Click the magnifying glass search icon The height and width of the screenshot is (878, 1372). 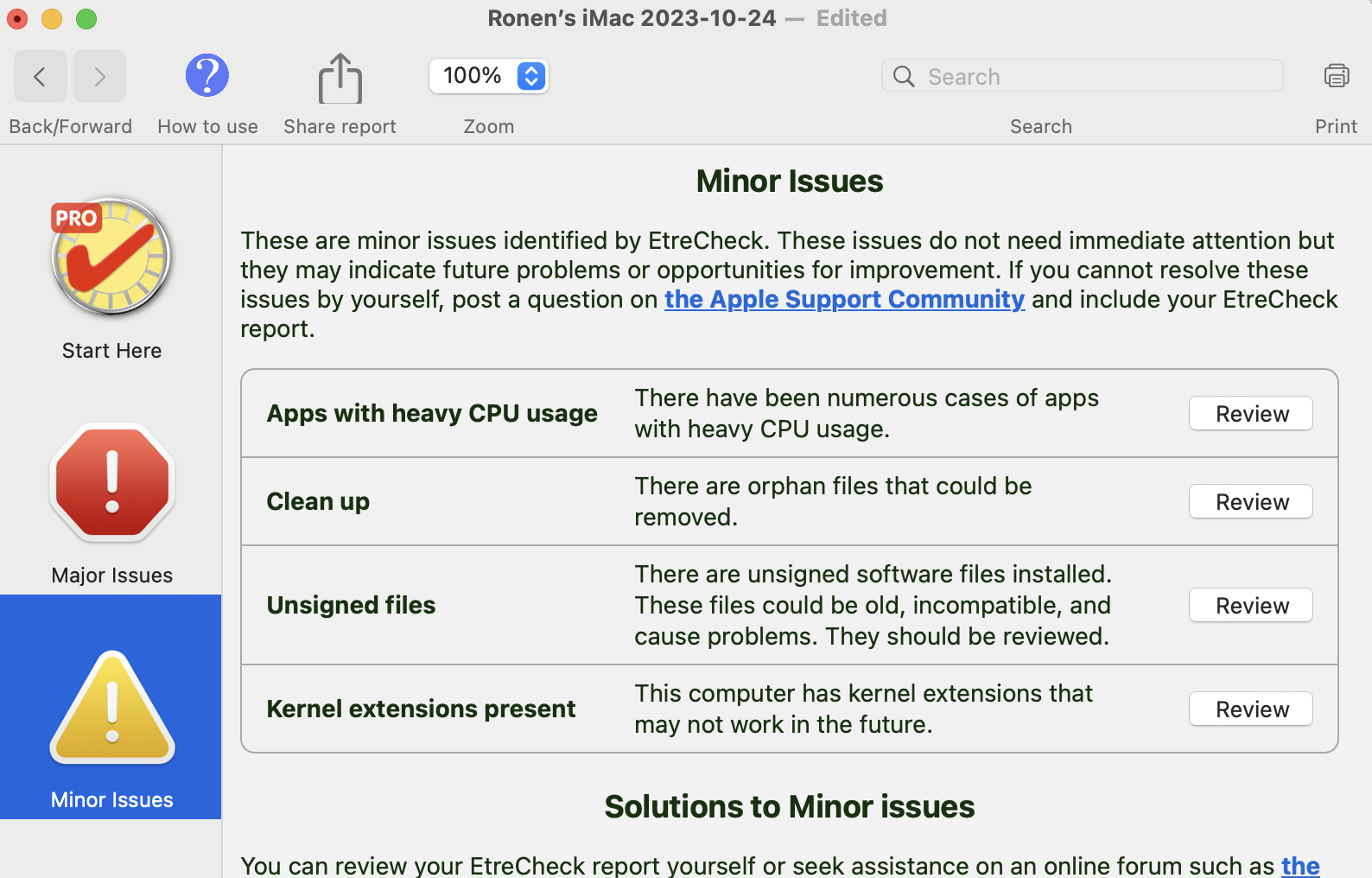904,77
